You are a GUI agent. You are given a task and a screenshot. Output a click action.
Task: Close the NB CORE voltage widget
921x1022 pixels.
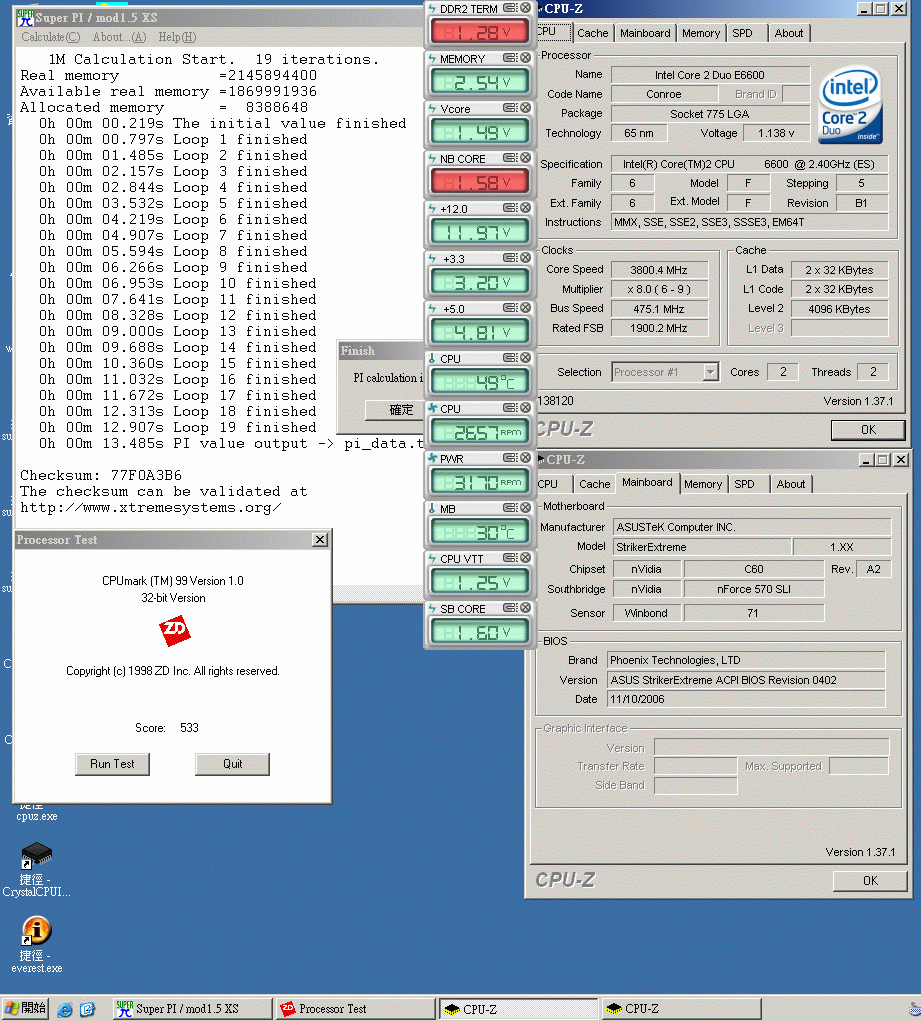[525, 158]
